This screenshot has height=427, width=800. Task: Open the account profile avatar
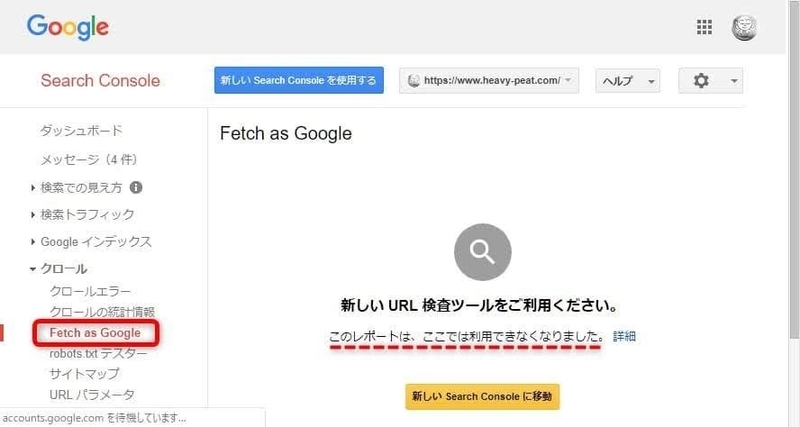(744, 27)
